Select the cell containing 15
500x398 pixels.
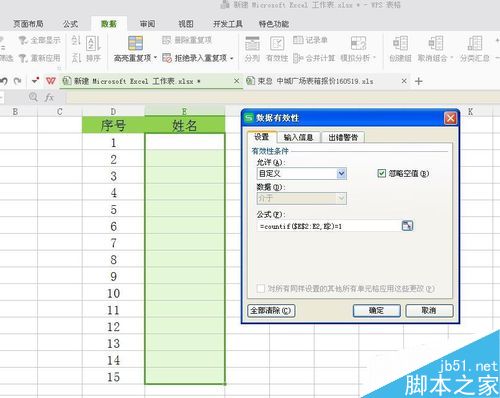click(114, 377)
